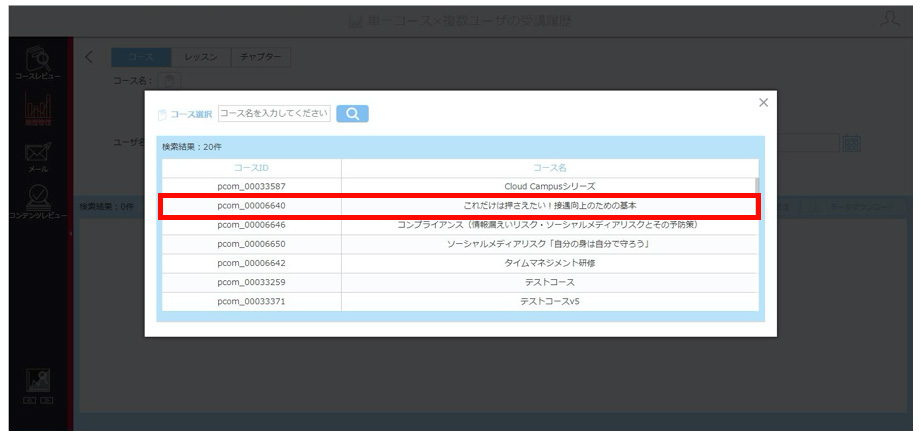Open the Mail sidebar icon
921x440 pixels.
(x=38, y=157)
